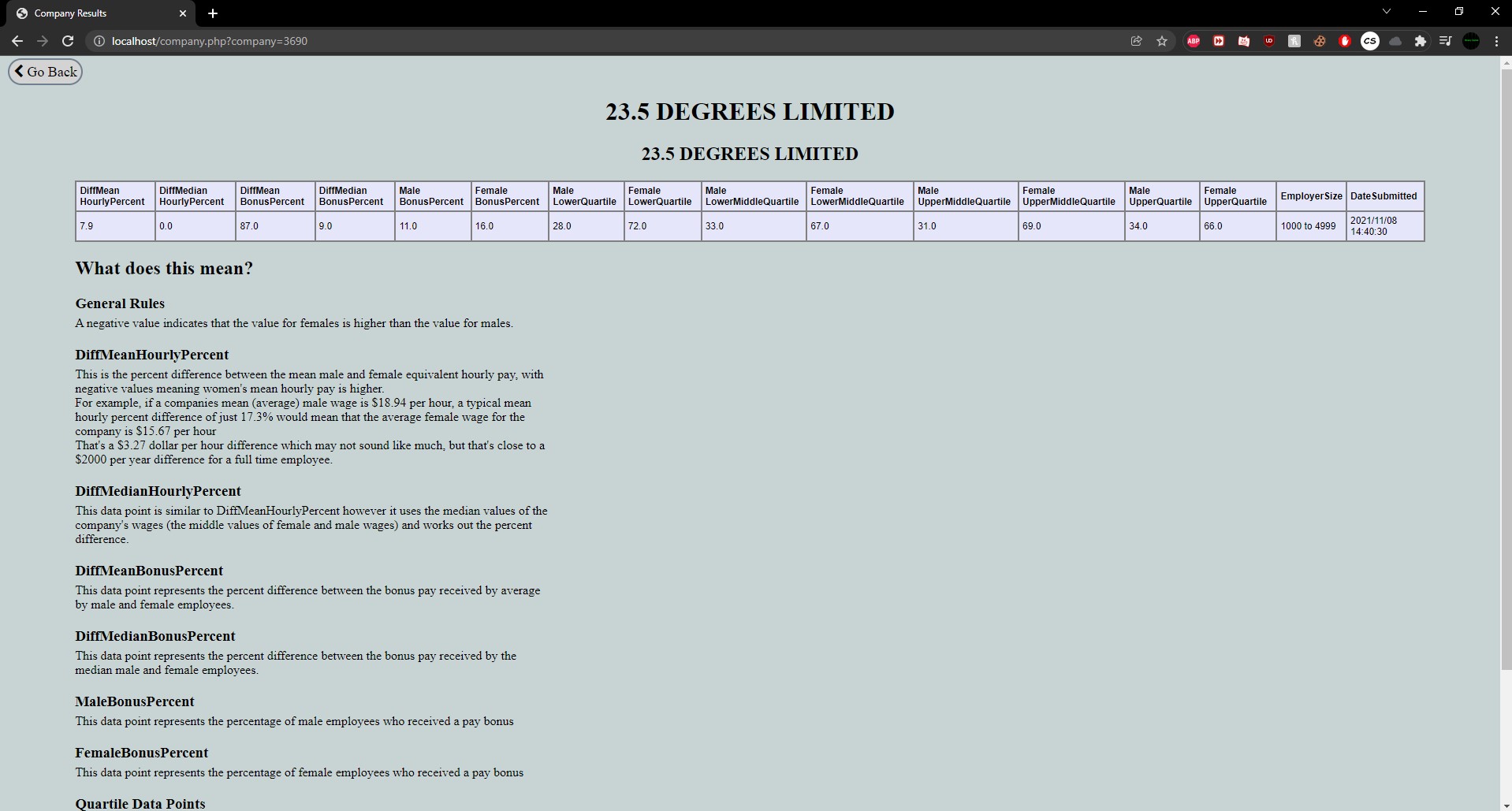Viewport: 1512px width, 811px height.
Task: Click the DiffMean HourlyPercent column header
Action: point(115,196)
